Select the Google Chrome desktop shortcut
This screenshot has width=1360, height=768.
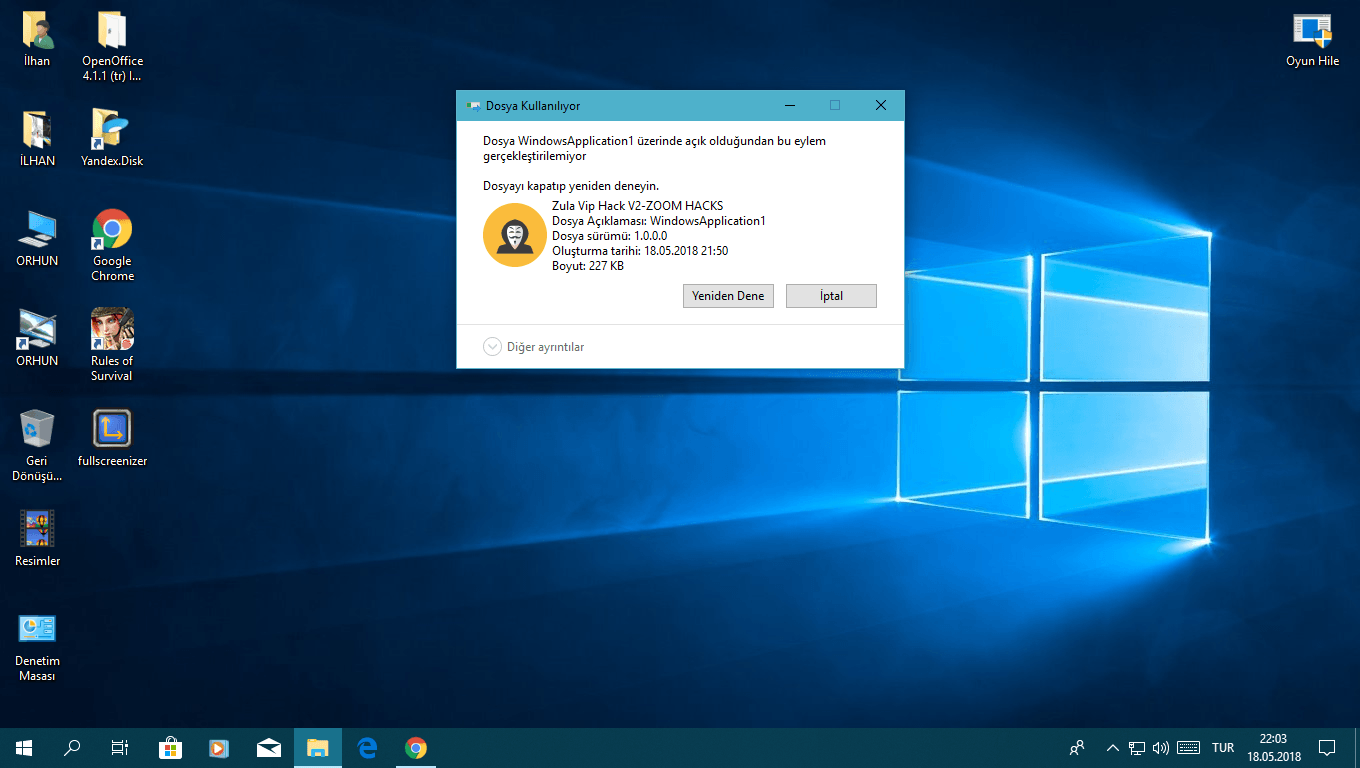112,245
